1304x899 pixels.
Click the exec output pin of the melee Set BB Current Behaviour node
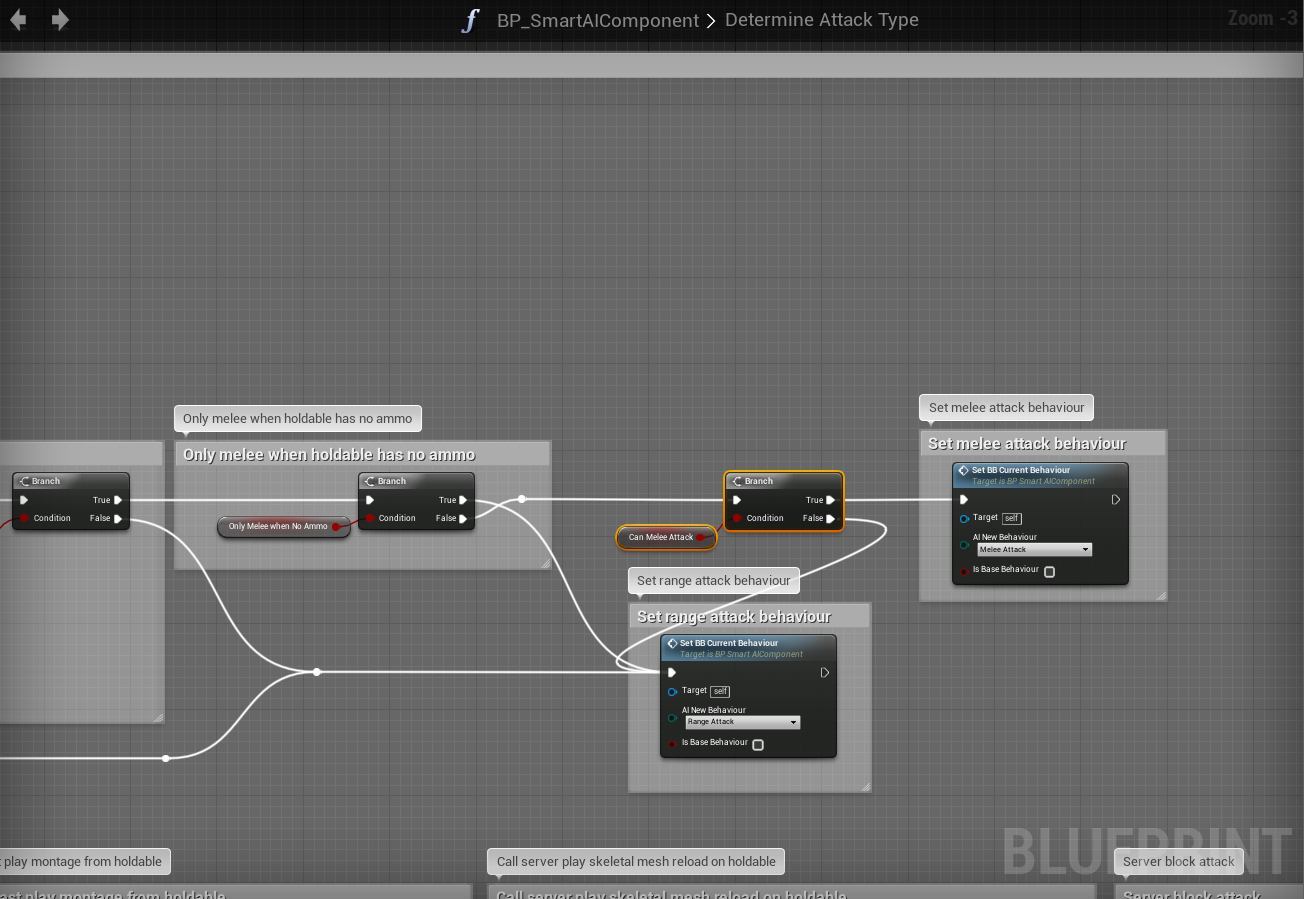pyautogui.click(x=1116, y=500)
